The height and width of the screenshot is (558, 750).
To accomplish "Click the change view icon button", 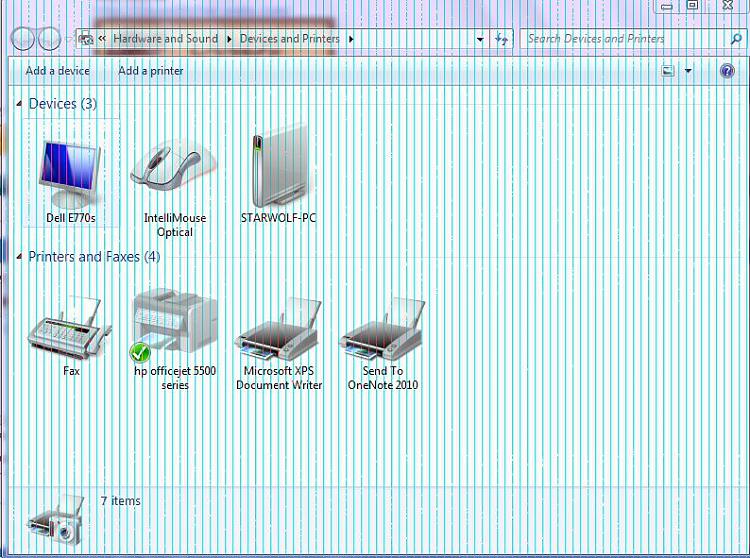I will [x=668, y=71].
